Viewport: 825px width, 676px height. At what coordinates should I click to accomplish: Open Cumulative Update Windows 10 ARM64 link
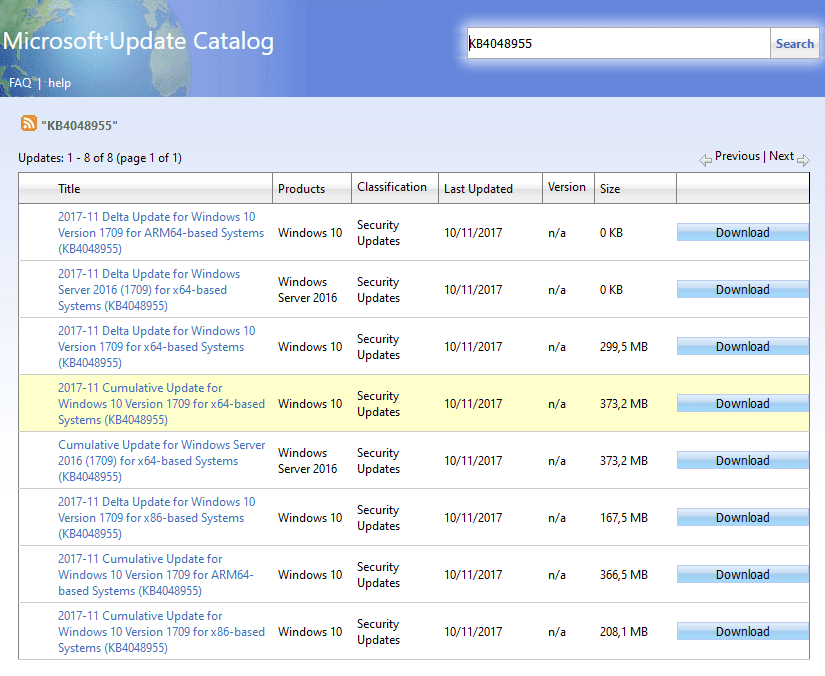point(156,575)
